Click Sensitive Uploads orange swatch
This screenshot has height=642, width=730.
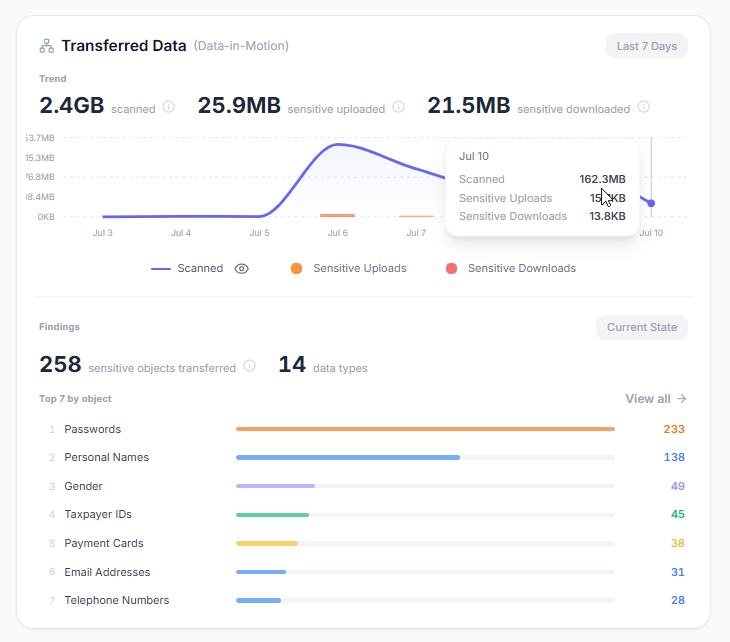(x=297, y=269)
